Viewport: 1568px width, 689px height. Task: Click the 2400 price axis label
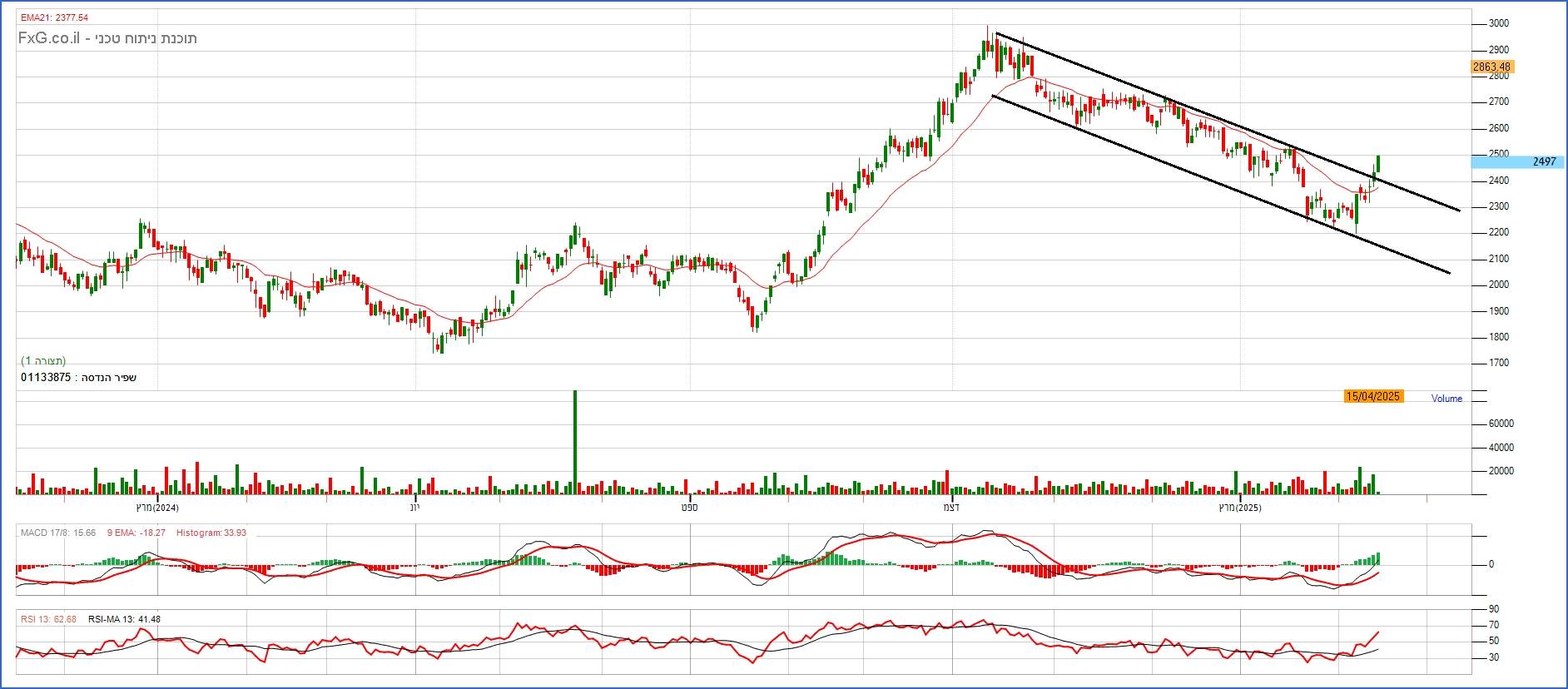pyautogui.click(x=1498, y=181)
